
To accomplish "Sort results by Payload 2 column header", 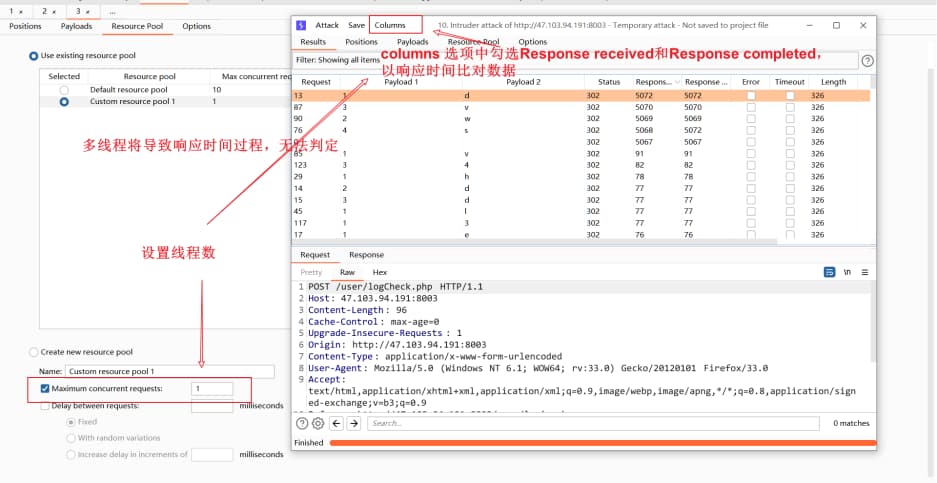I will (x=523, y=82).
